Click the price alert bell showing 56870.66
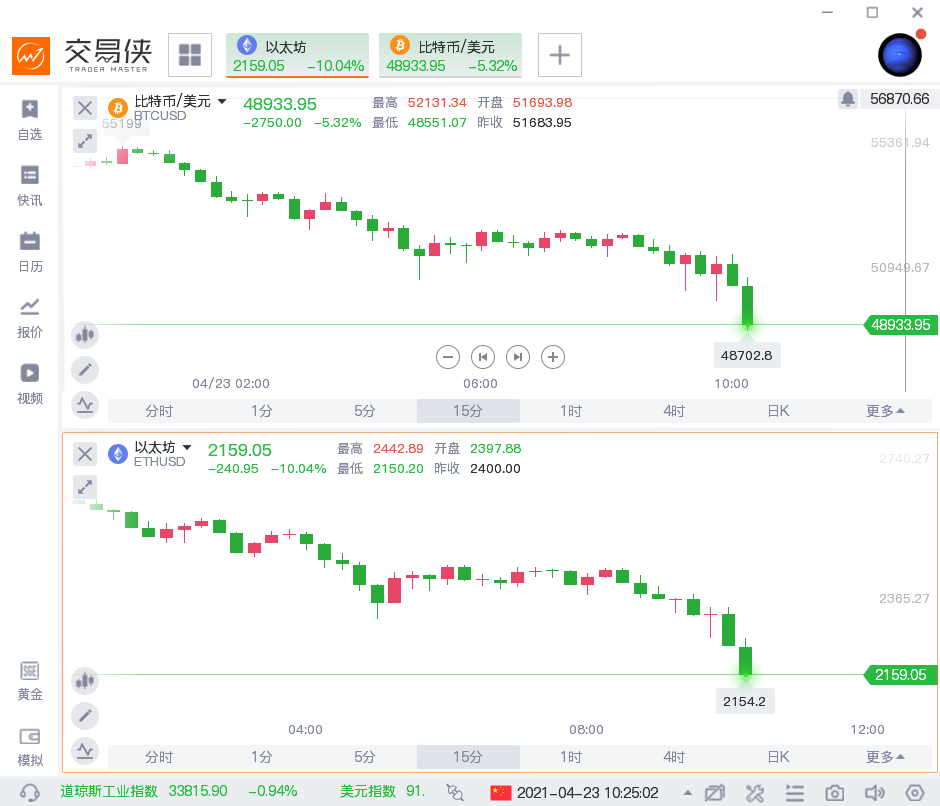940x806 pixels. (x=847, y=99)
